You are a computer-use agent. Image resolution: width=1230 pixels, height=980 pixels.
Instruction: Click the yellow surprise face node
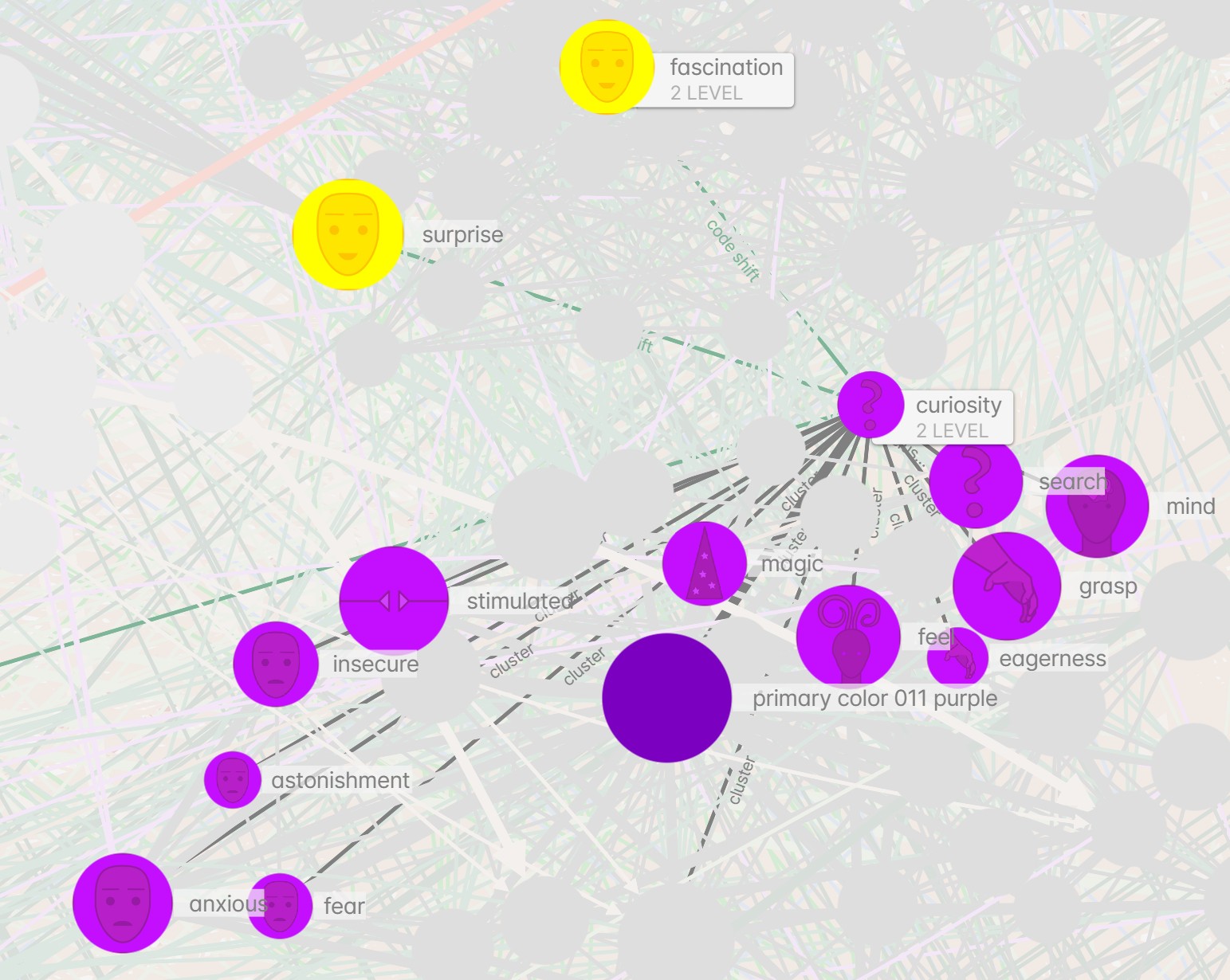pyautogui.click(x=348, y=234)
